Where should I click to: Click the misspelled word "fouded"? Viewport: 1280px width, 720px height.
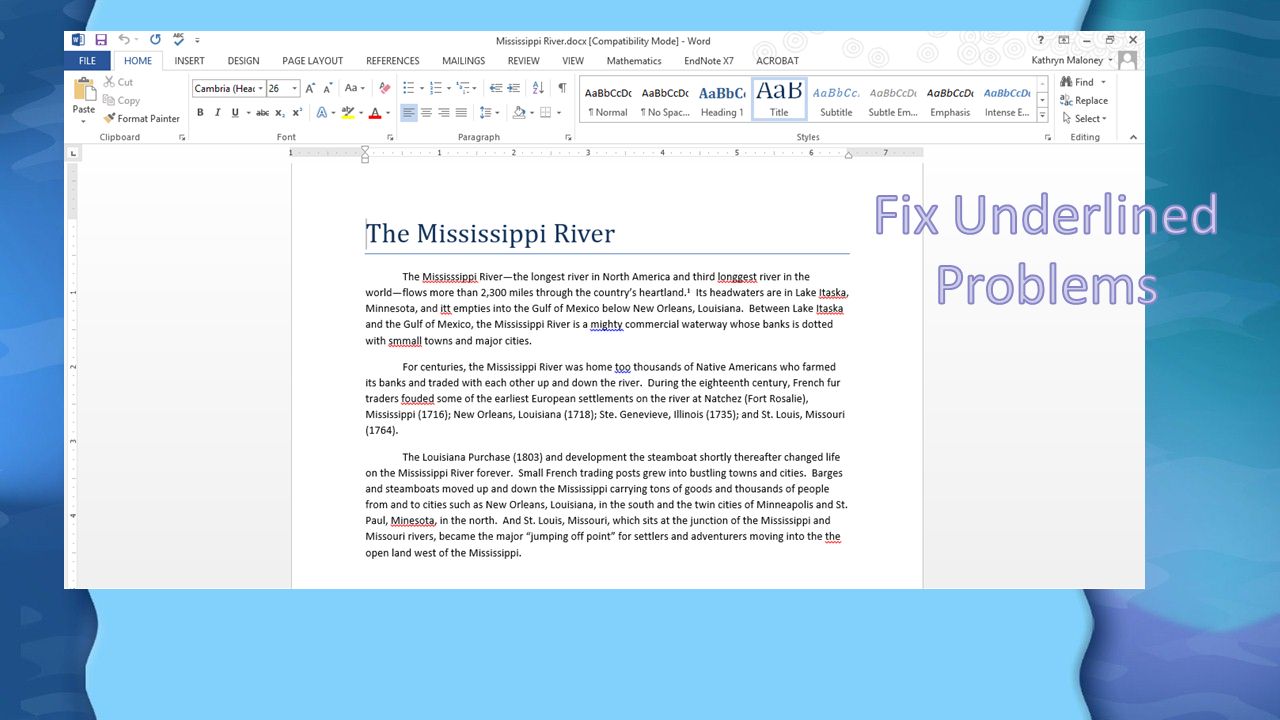tap(417, 398)
